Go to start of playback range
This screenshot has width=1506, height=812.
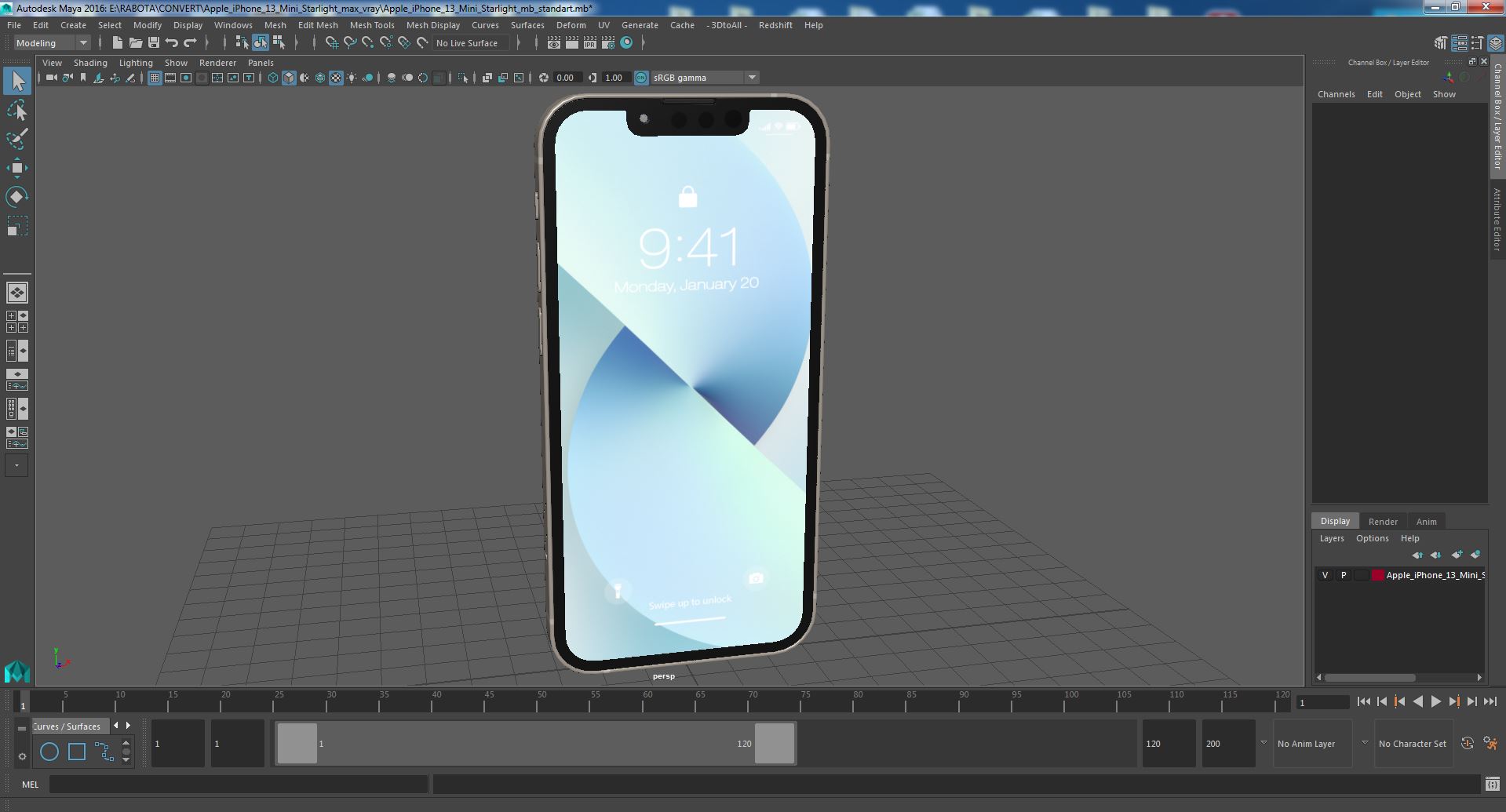click(1364, 702)
